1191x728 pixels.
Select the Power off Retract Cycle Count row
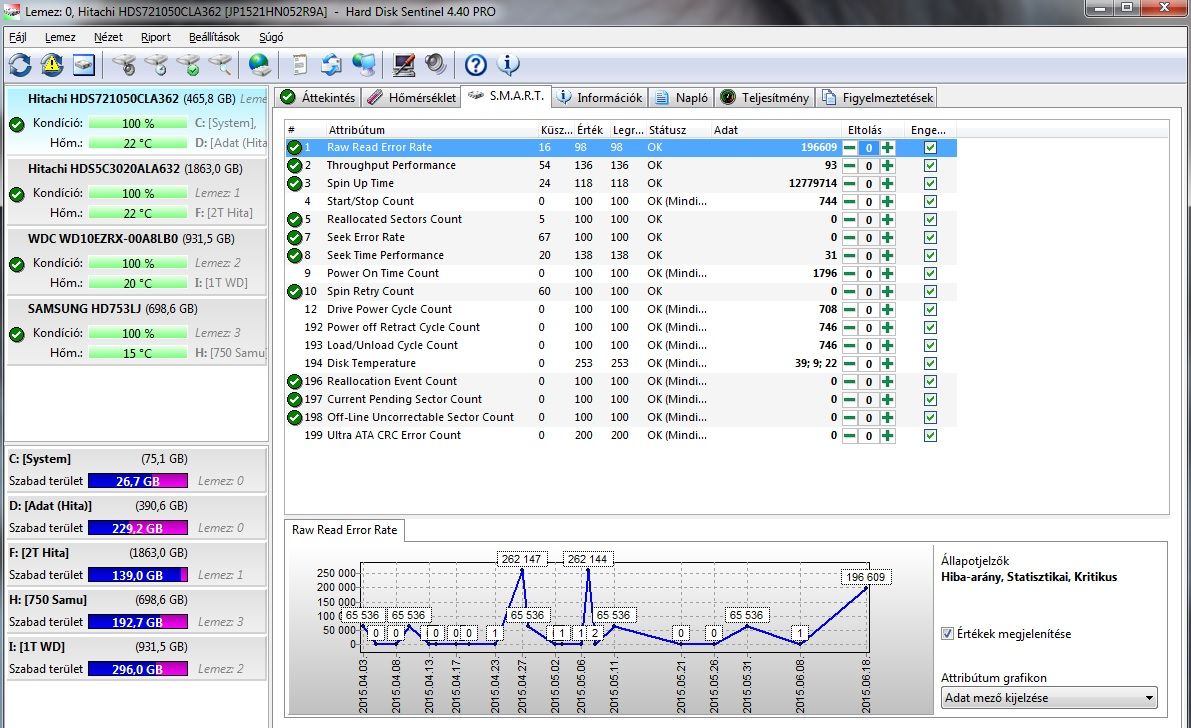point(621,328)
